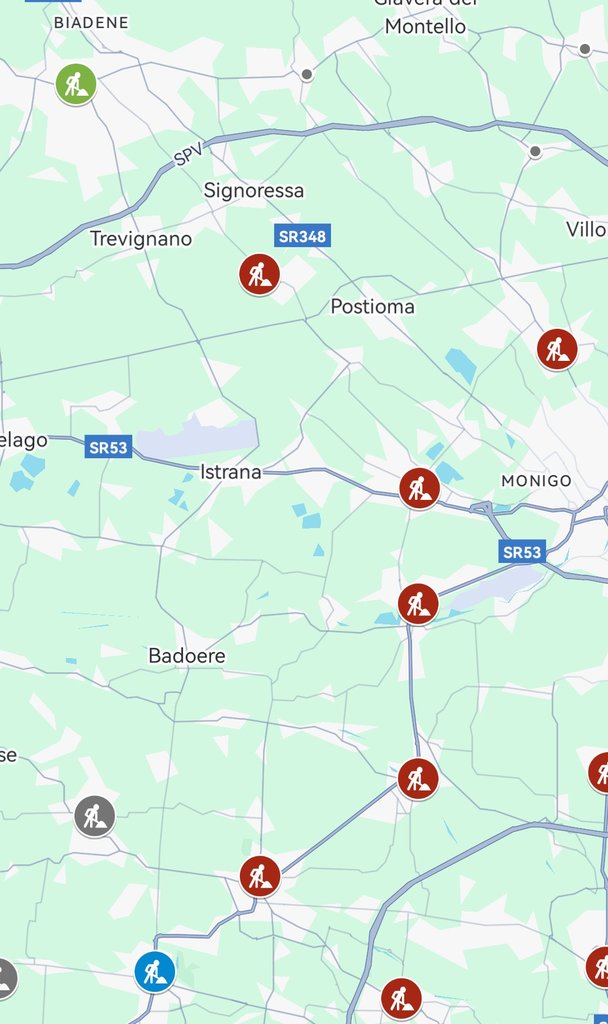This screenshot has height=1024, width=608.
Task: Open the blue roadworks marker
Action: [x=155, y=972]
